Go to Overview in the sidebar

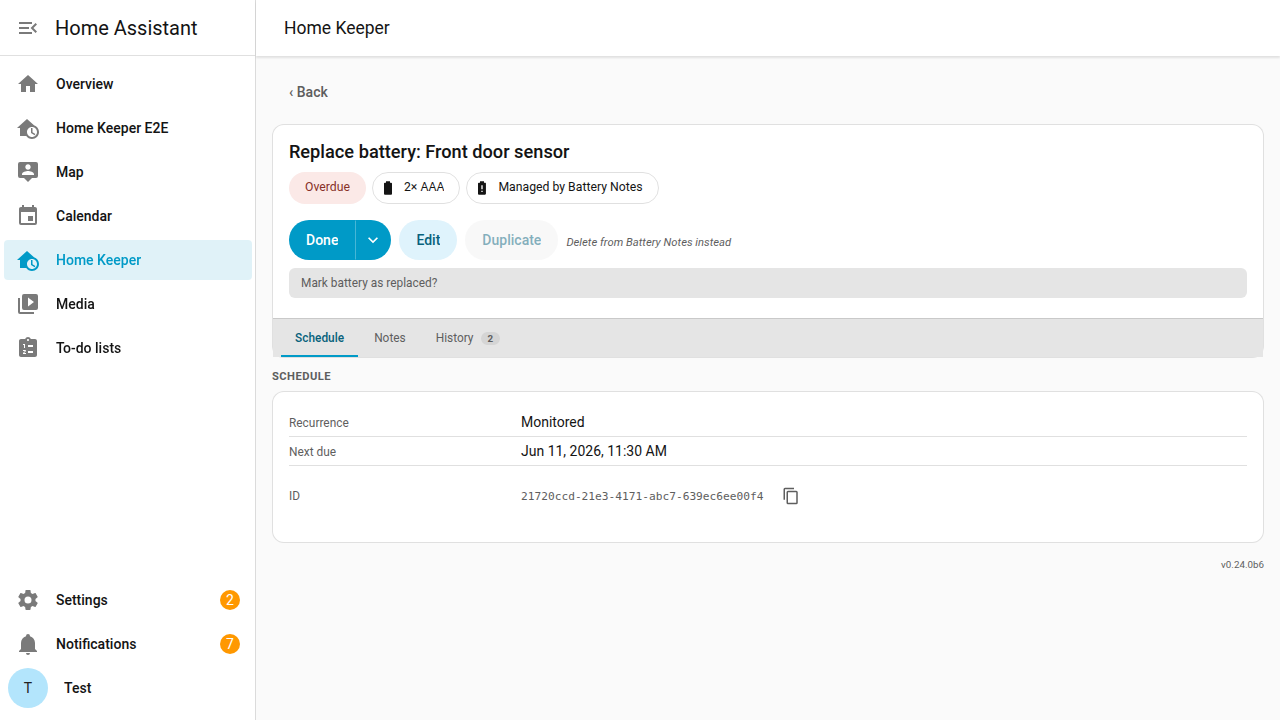pos(128,84)
